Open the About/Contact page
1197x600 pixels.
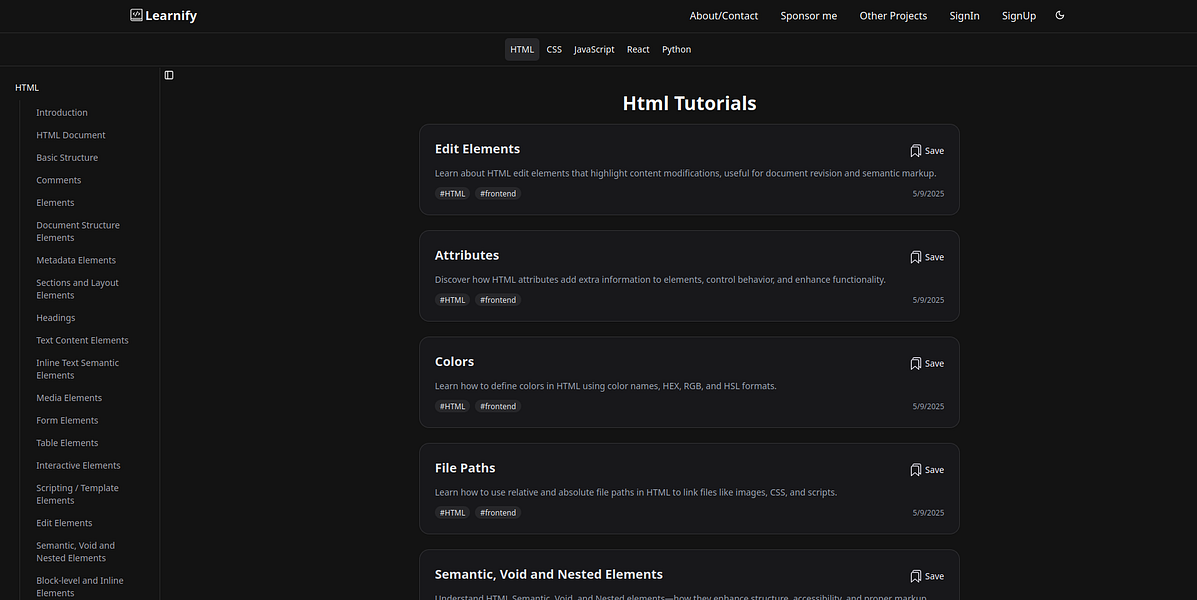point(723,16)
